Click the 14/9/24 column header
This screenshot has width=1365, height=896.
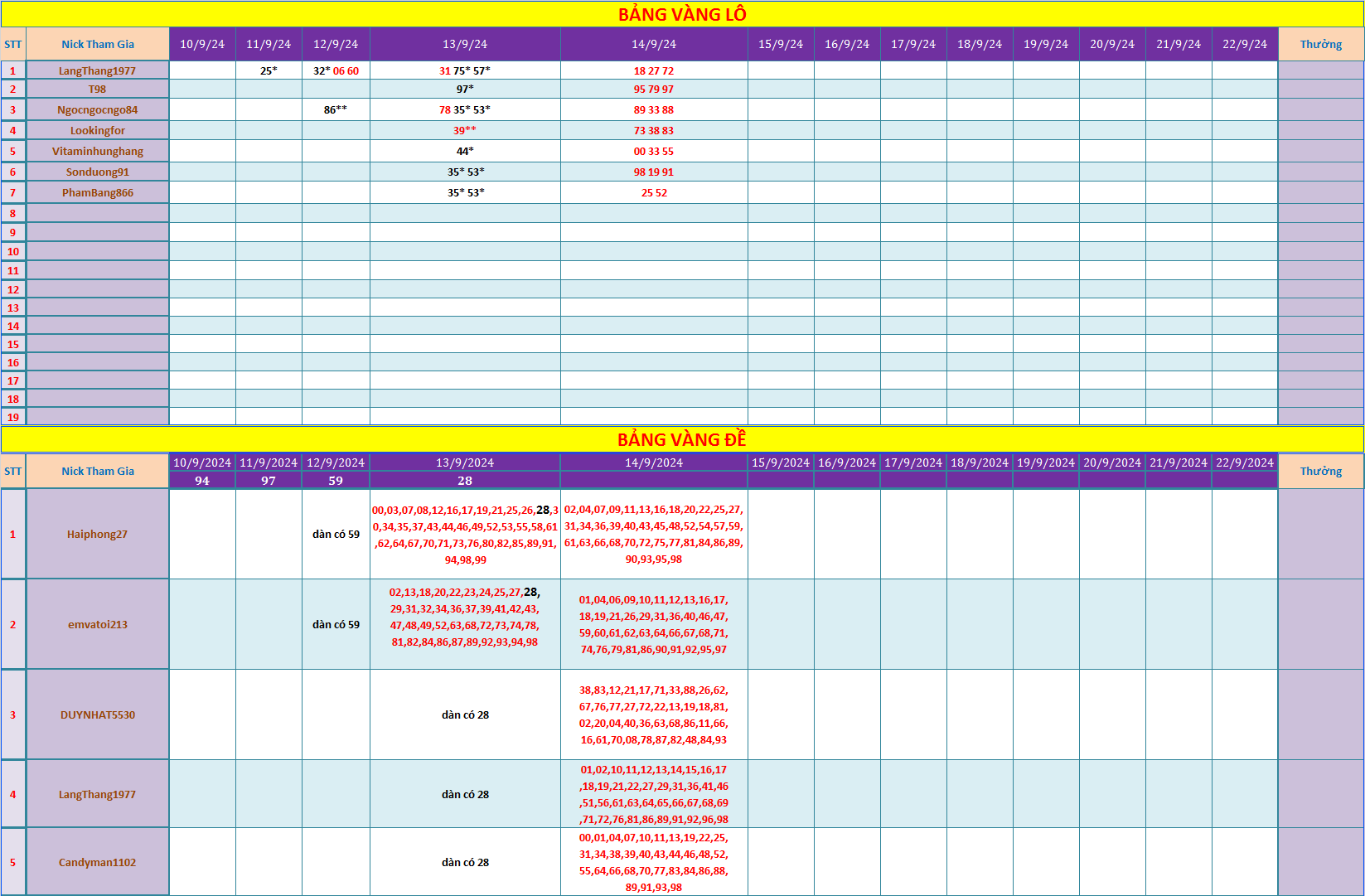click(x=654, y=44)
